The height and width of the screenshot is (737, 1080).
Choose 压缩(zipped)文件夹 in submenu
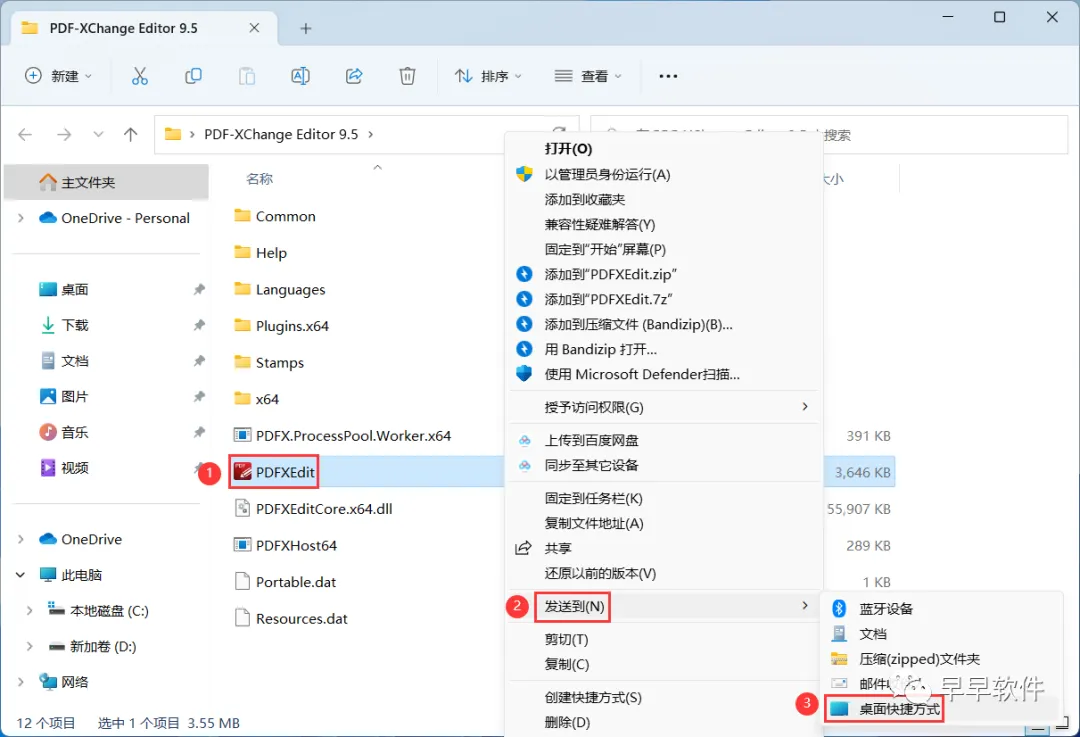pos(919,659)
